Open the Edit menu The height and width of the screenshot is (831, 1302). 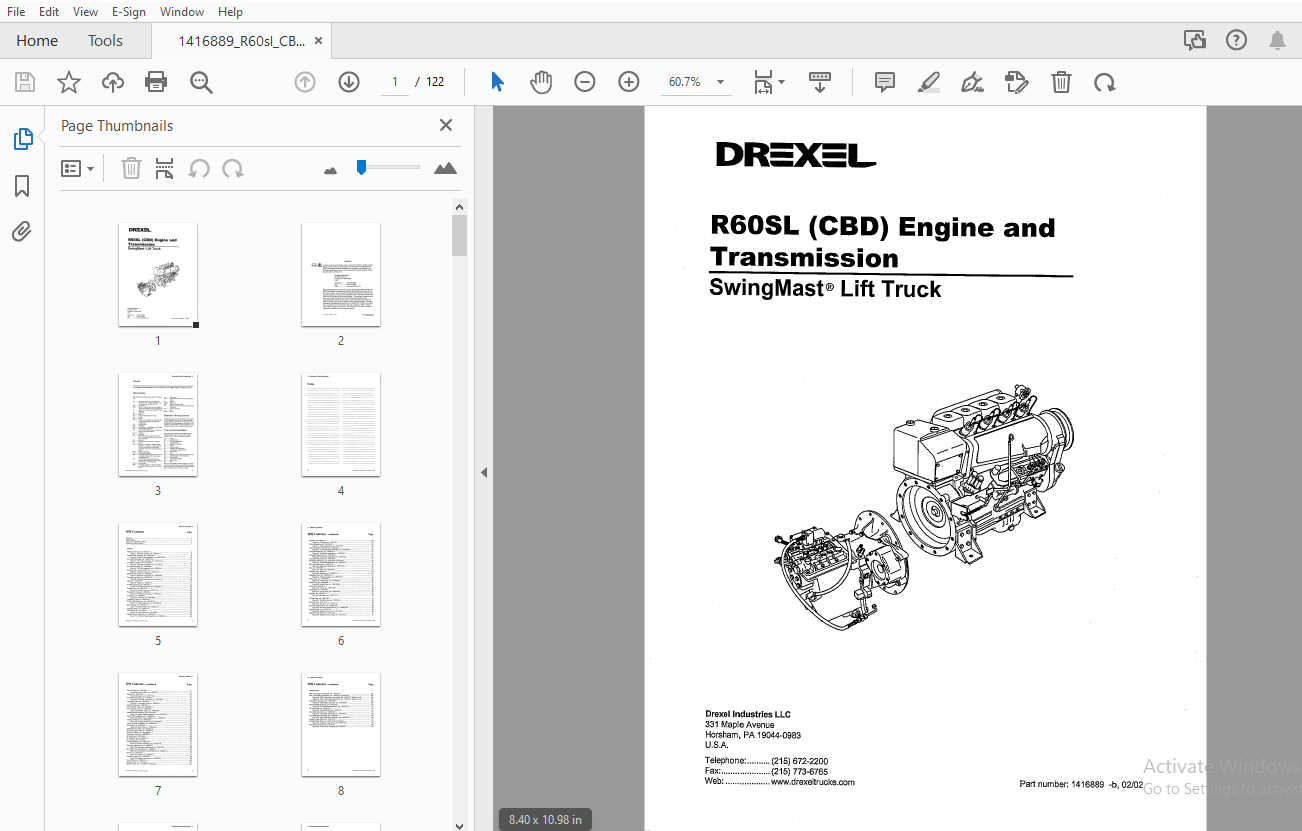click(49, 12)
